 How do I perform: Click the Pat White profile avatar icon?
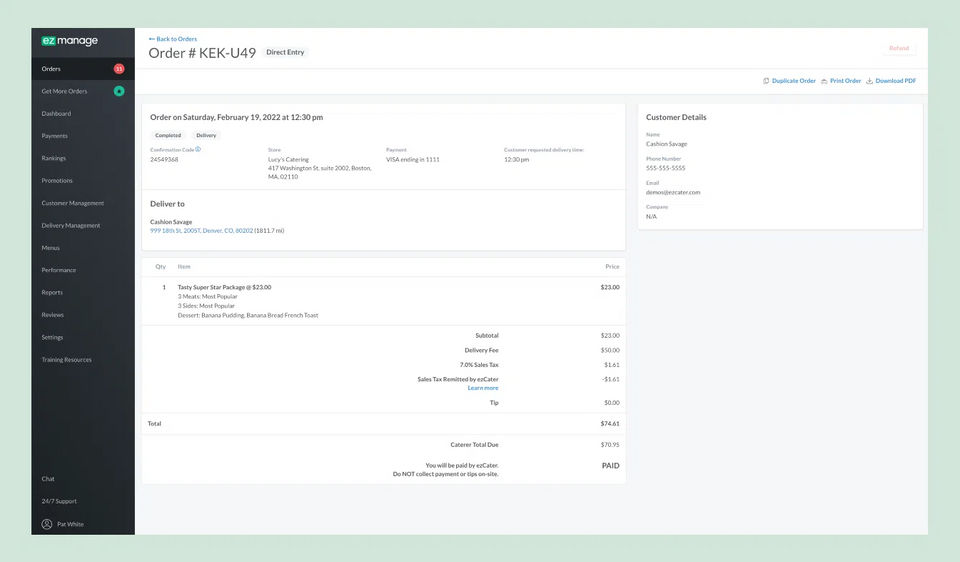click(47, 524)
